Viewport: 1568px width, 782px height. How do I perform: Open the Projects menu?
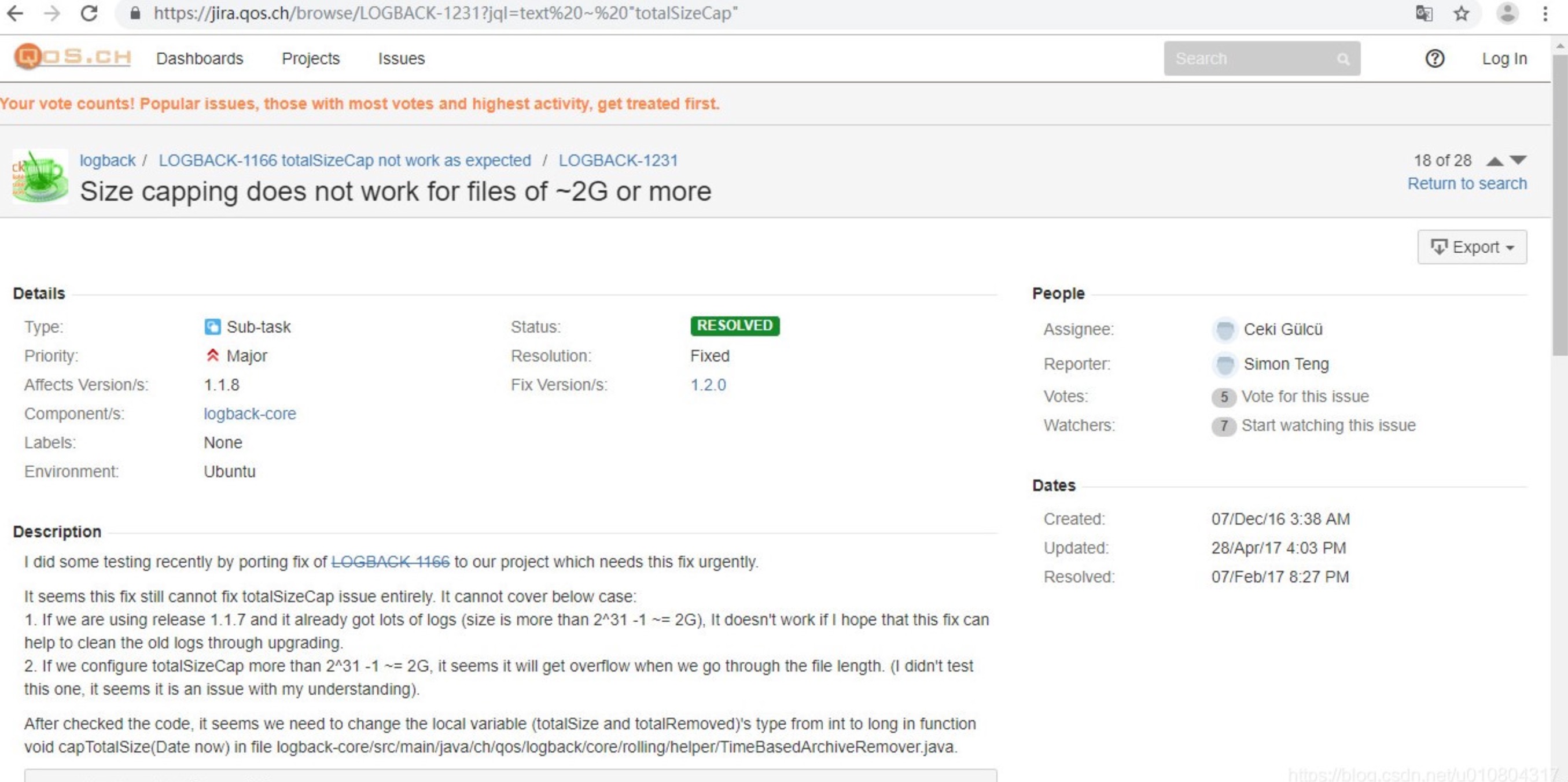pos(311,58)
